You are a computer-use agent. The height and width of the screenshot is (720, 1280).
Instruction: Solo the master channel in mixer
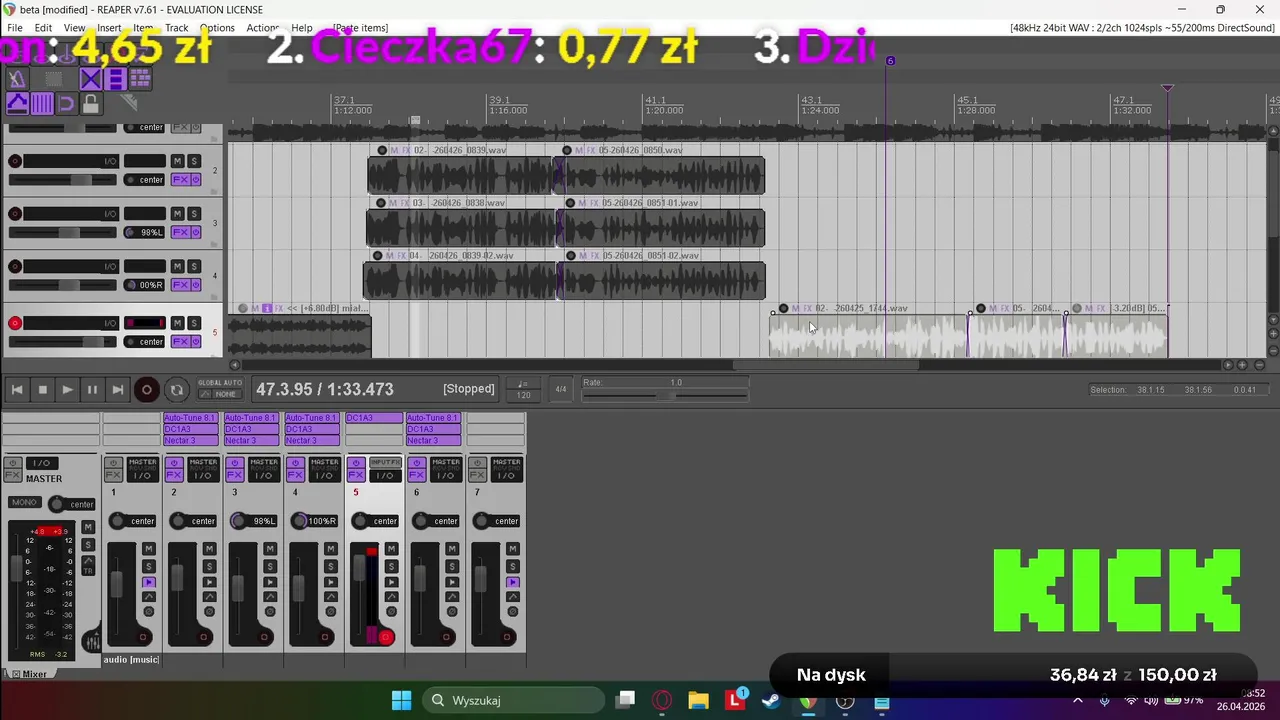tap(88, 545)
